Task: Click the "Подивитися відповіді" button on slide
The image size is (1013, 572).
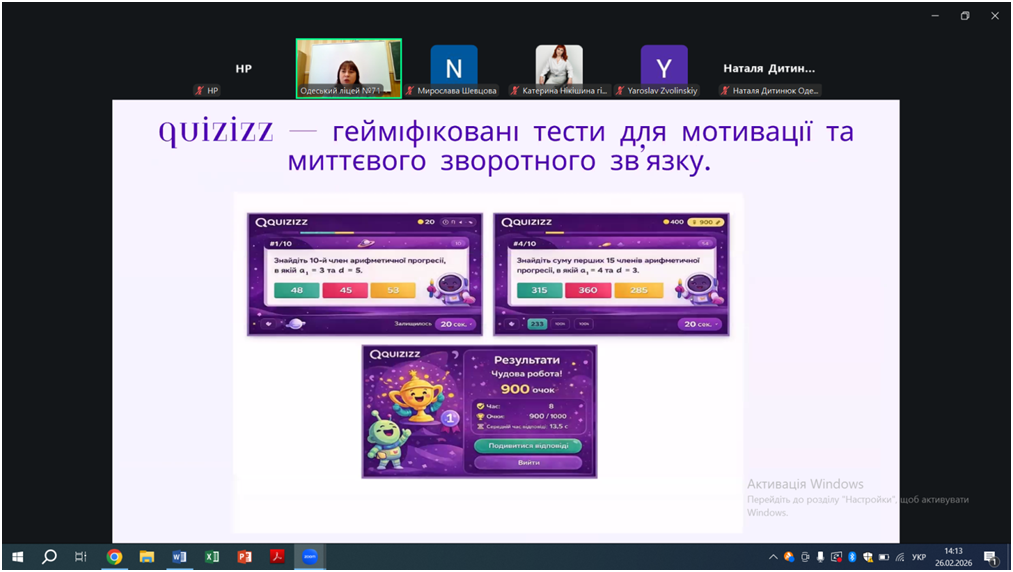Action: [x=528, y=446]
